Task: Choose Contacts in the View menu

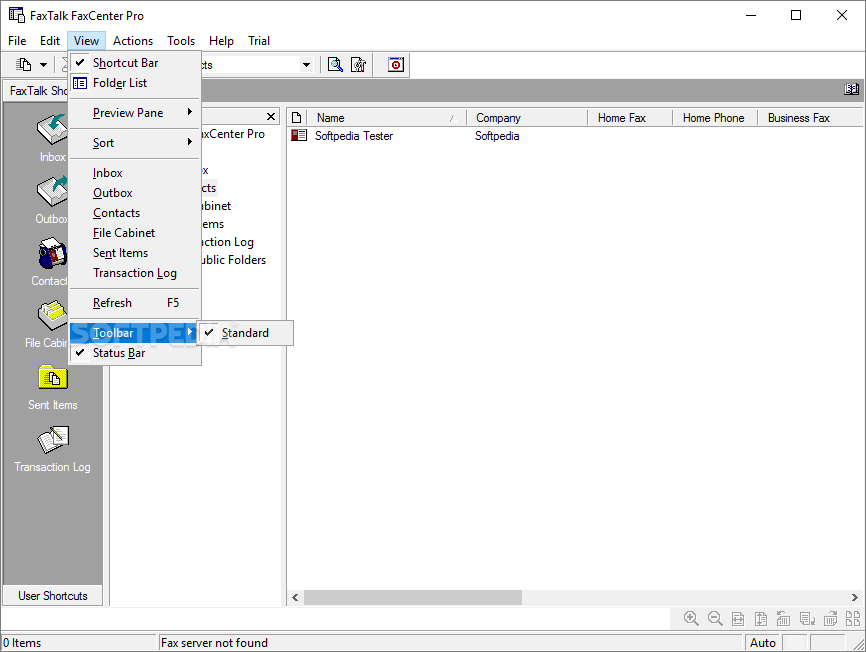Action: 135,213
